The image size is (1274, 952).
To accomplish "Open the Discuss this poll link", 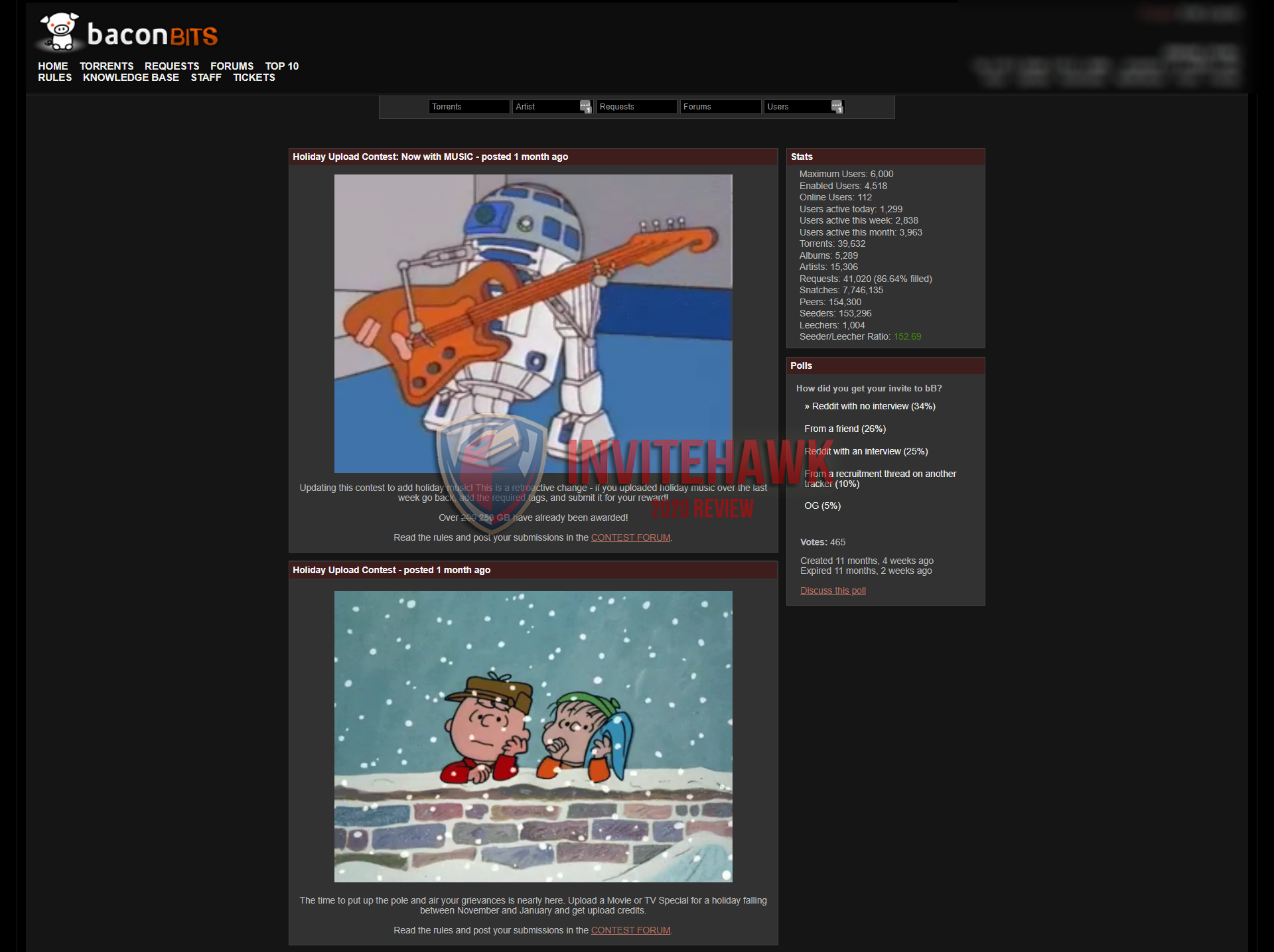I will click(833, 591).
